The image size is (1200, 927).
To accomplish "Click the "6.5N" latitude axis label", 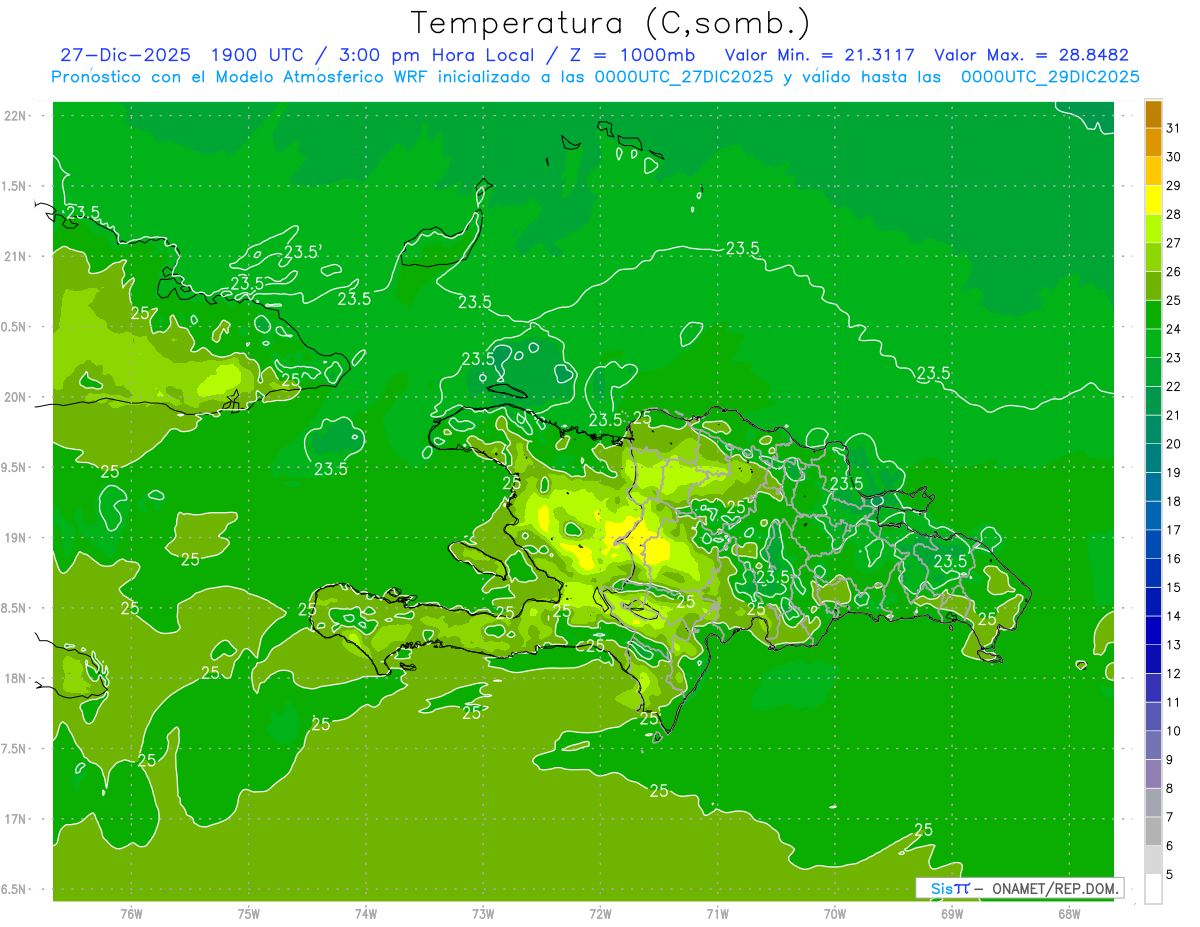I will click(15, 889).
